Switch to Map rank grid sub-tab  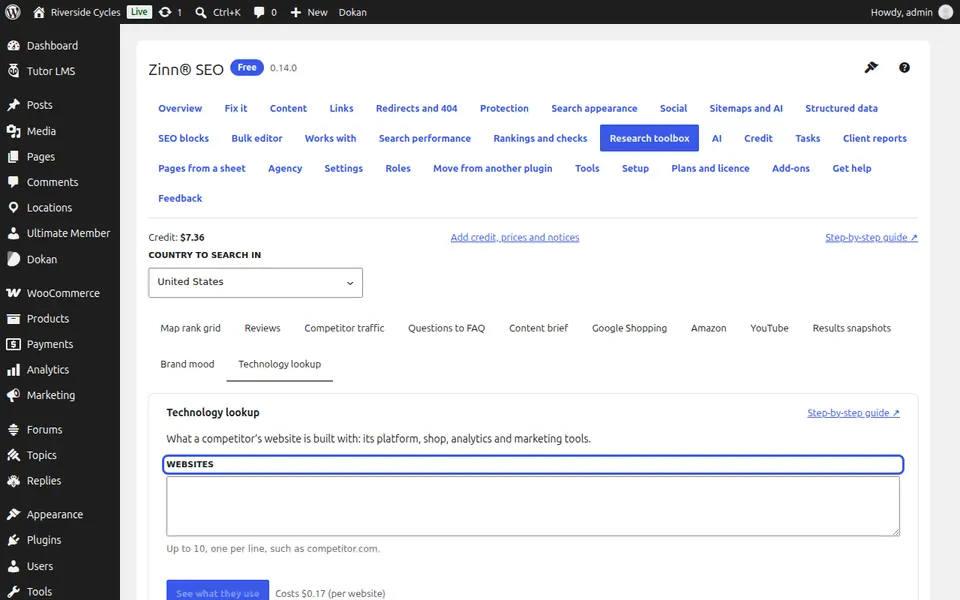(x=190, y=328)
